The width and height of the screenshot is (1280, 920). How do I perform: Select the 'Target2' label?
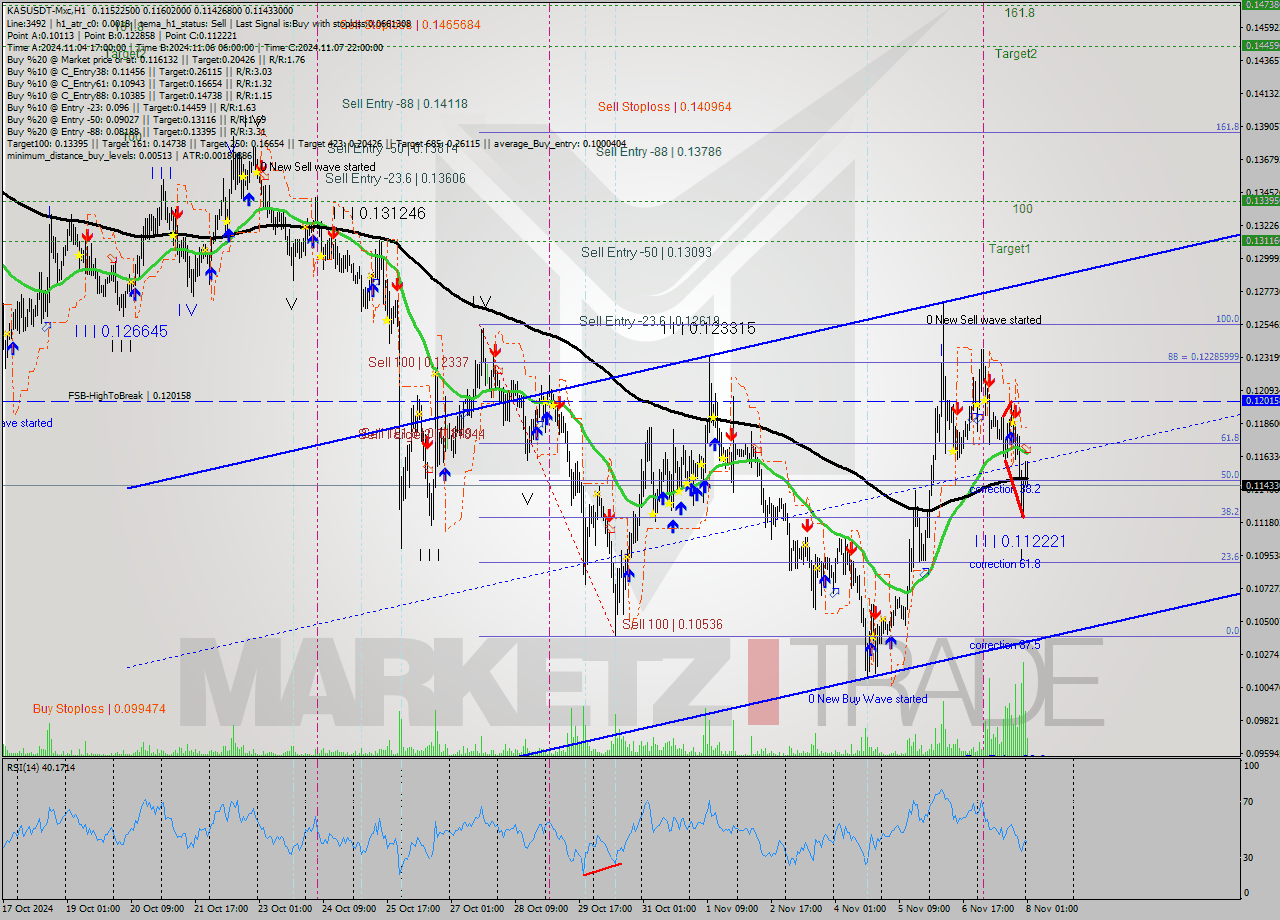[x=1016, y=54]
